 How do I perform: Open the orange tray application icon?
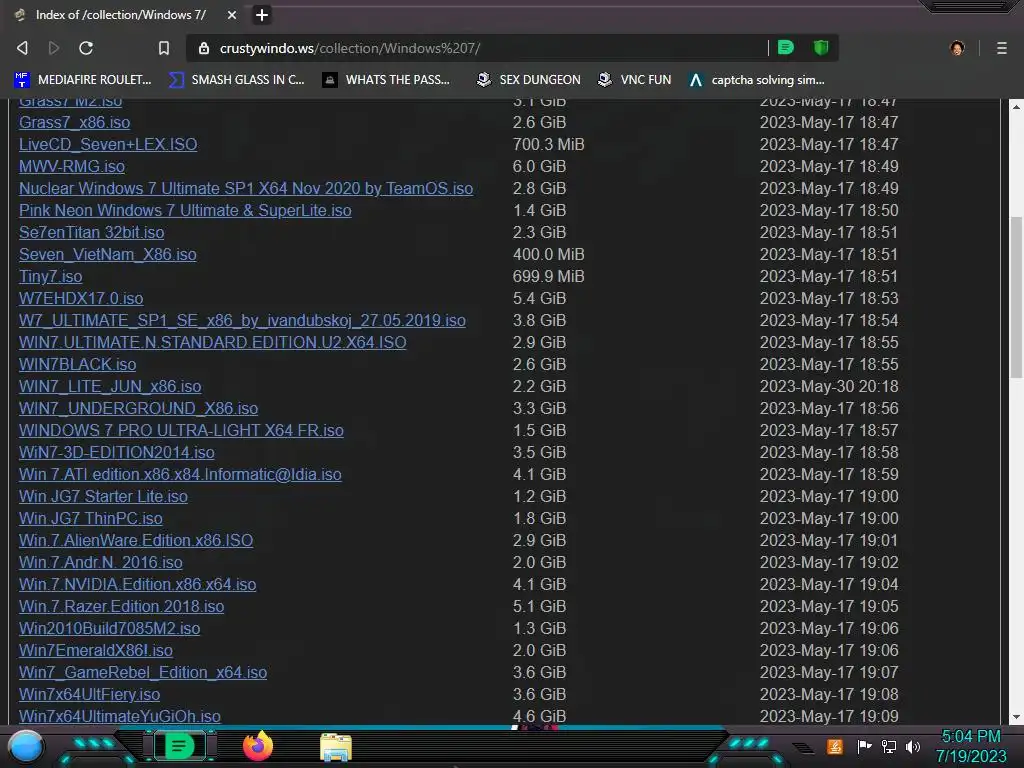835,746
